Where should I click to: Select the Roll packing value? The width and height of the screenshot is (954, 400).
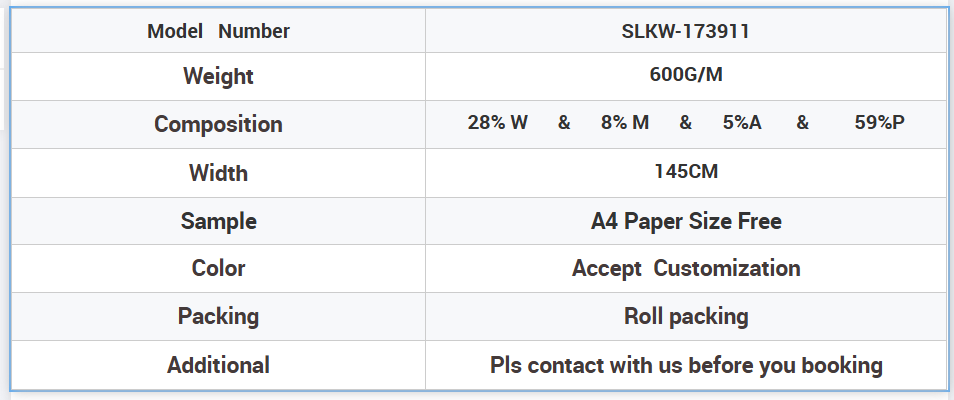(x=686, y=317)
